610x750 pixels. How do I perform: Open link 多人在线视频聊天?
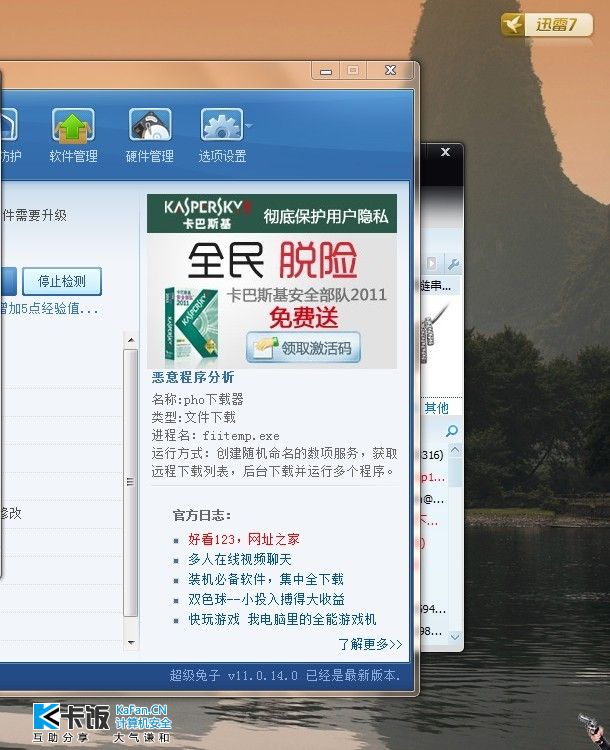(240, 559)
